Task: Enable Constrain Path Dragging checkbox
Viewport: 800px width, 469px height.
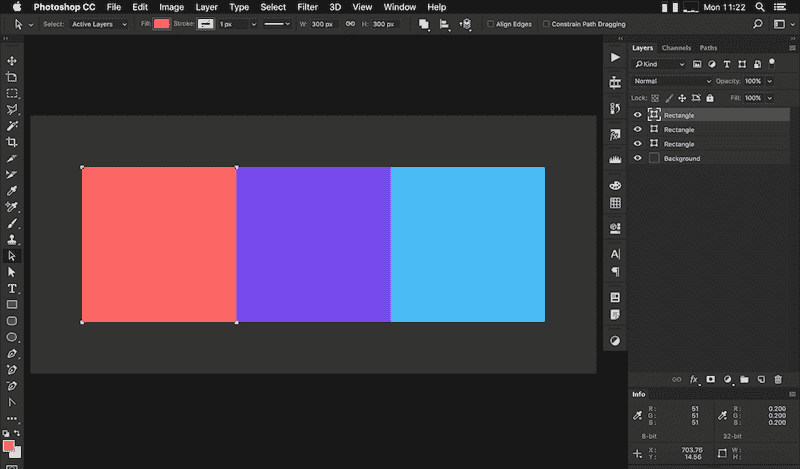Action: point(546,24)
